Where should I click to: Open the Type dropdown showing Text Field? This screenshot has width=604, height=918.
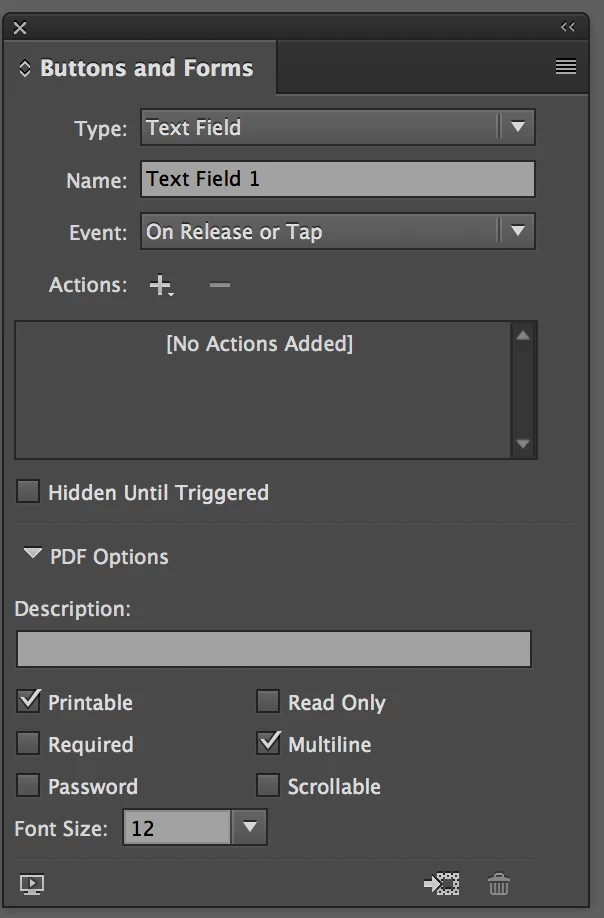338,127
